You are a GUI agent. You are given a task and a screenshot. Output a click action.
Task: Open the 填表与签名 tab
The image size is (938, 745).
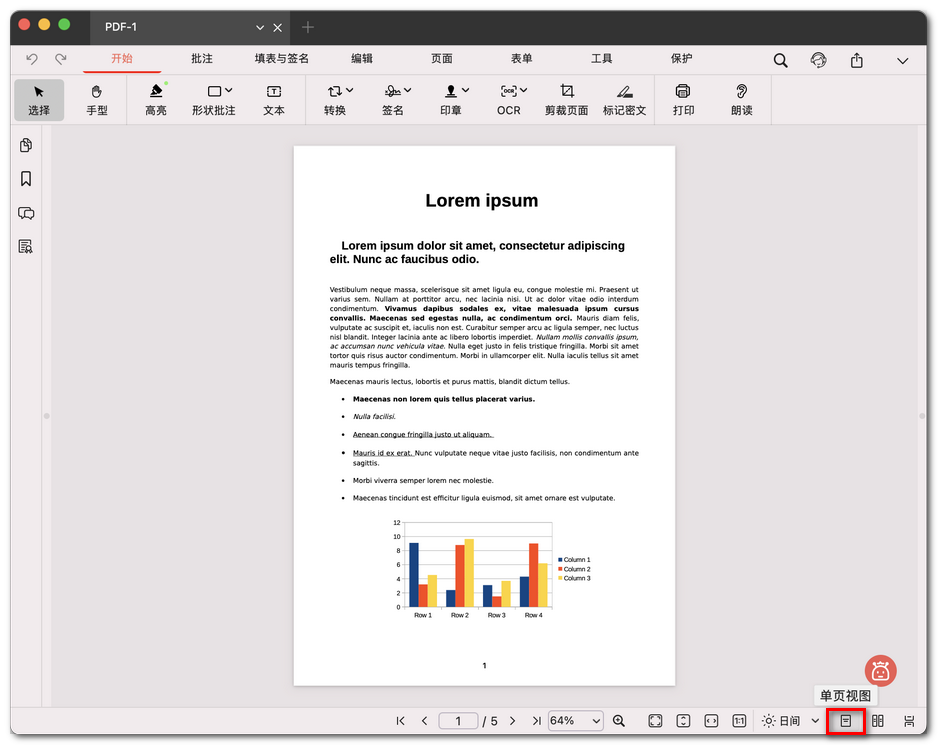coord(281,59)
